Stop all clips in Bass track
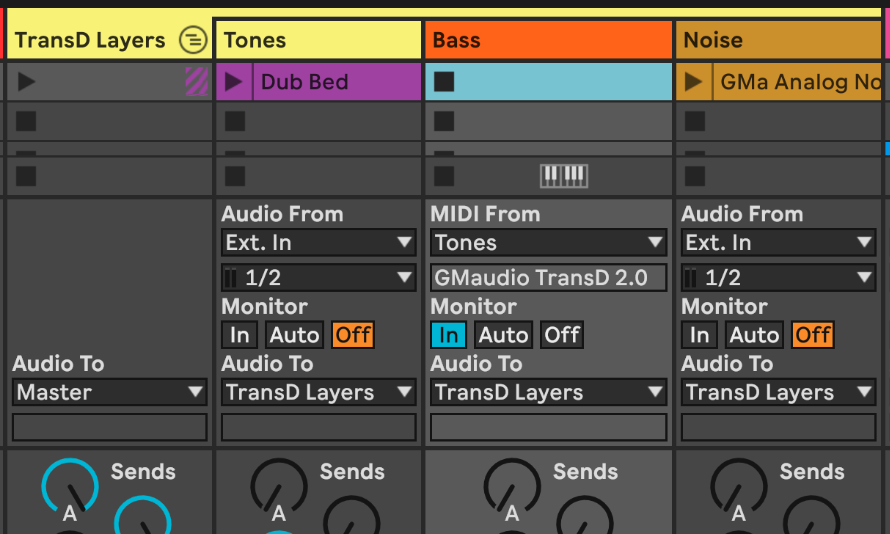890x534 pixels. pos(444,176)
